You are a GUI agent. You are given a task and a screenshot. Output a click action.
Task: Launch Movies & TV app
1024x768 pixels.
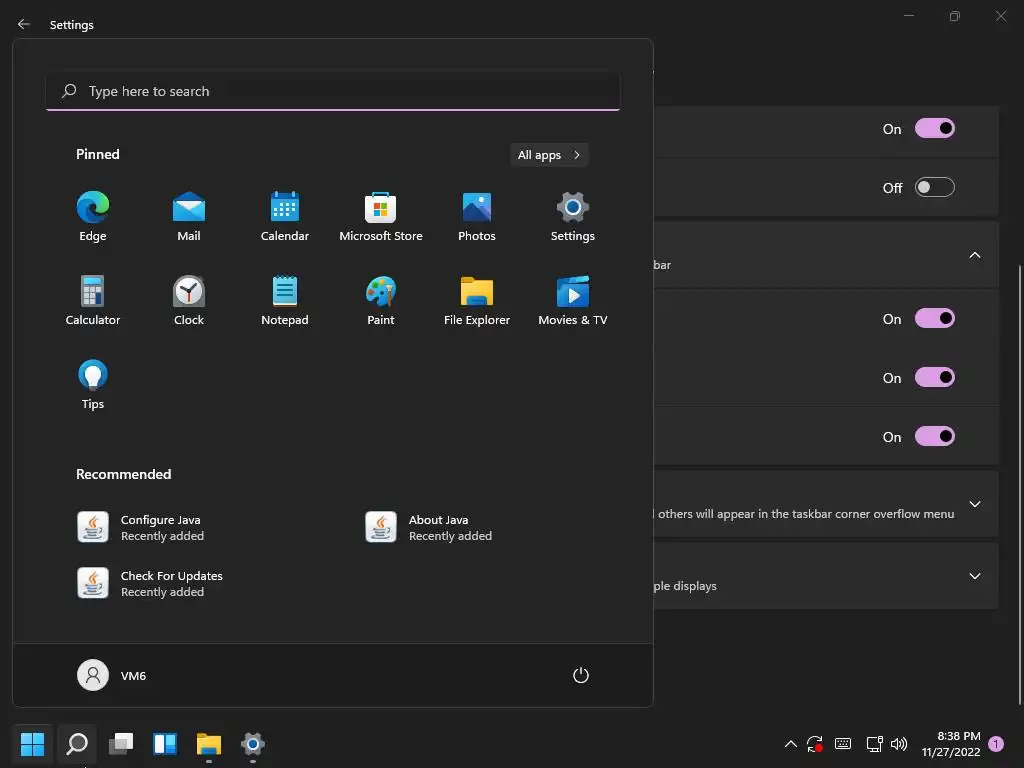coord(573,301)
